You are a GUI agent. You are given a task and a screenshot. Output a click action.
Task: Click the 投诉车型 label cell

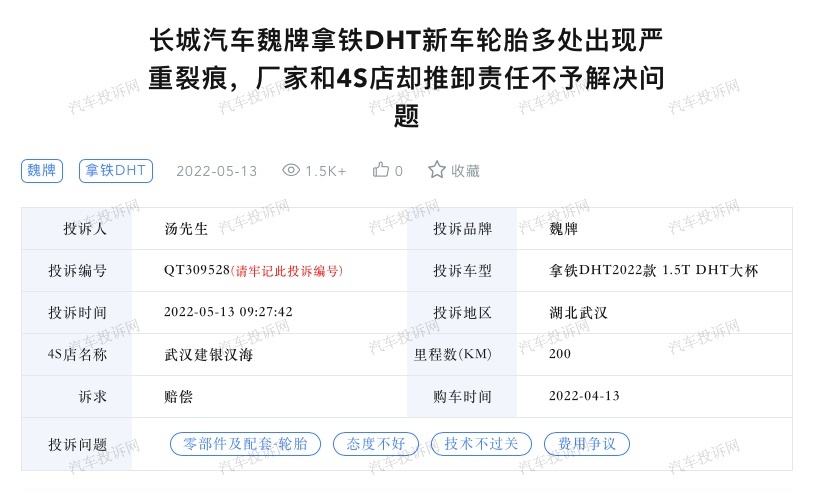pyautogui.click(x=462, y=271)
